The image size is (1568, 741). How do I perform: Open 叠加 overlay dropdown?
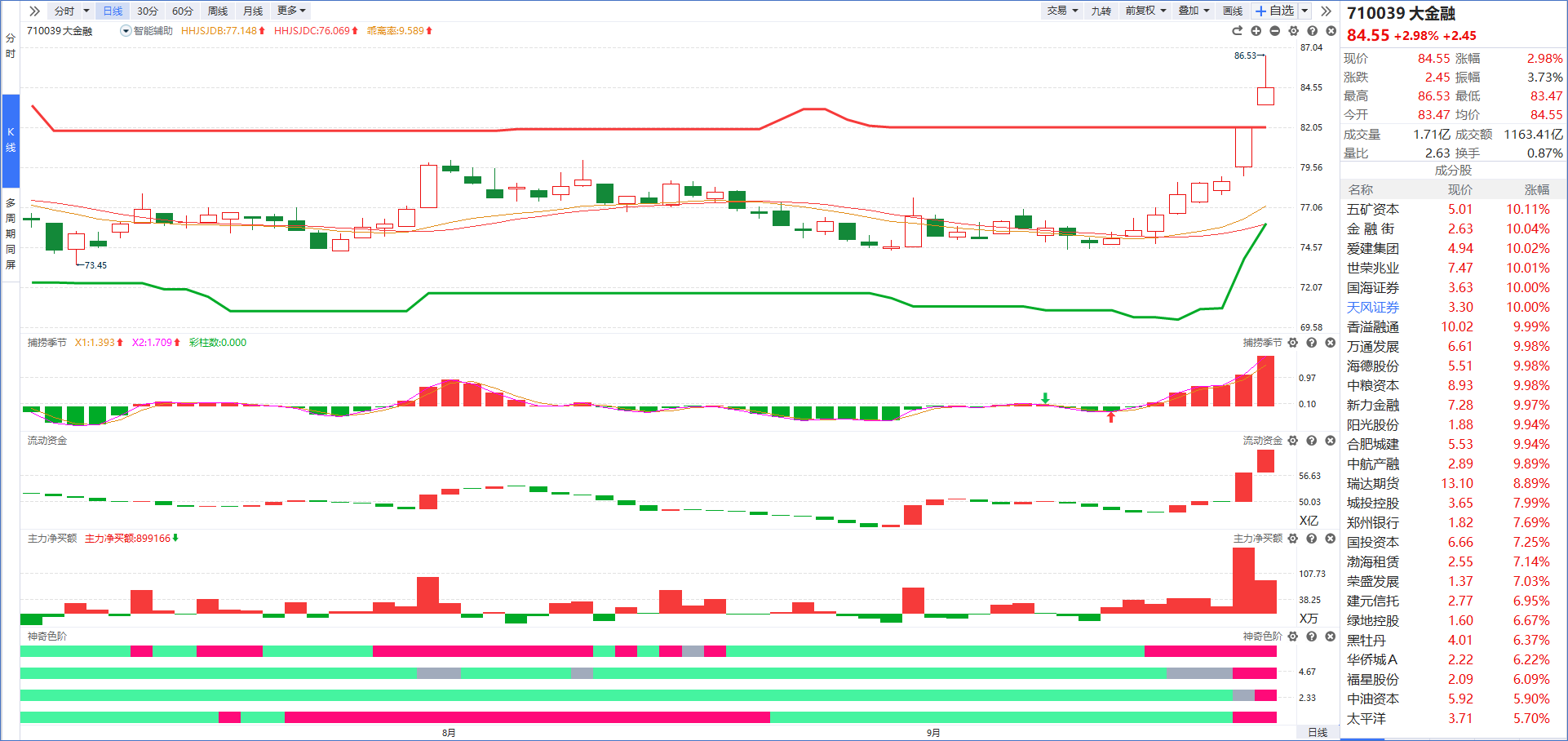click(1194, 11)
